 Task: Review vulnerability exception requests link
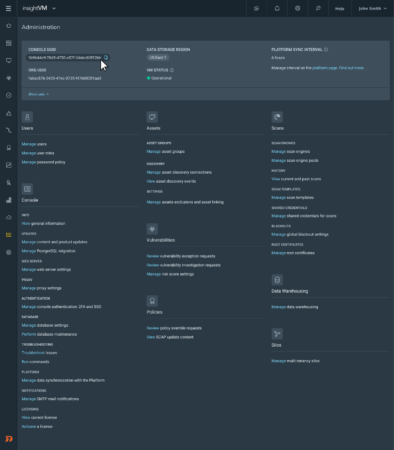click(181, 256)
